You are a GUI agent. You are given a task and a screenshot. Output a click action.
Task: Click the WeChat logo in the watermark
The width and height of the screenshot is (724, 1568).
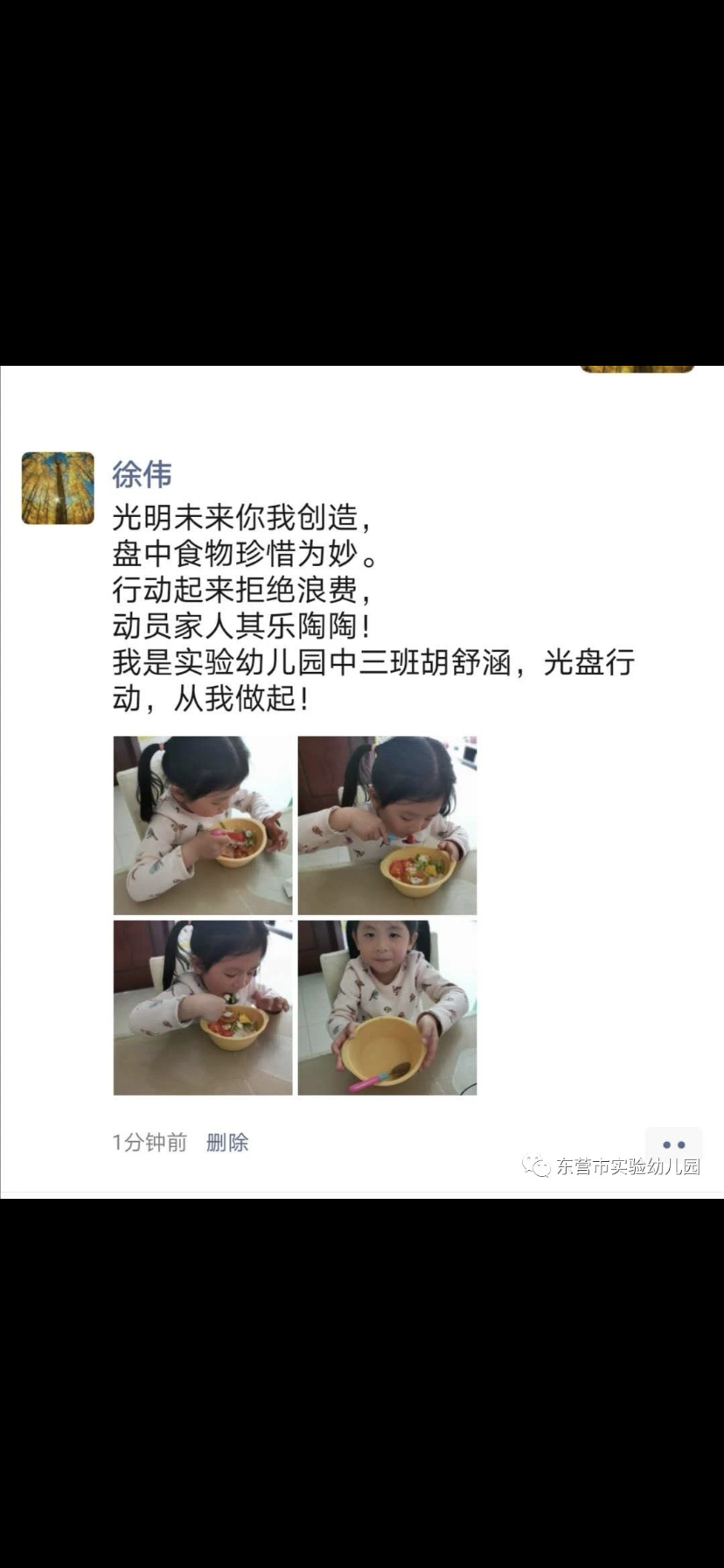(x=536, y=1166)
